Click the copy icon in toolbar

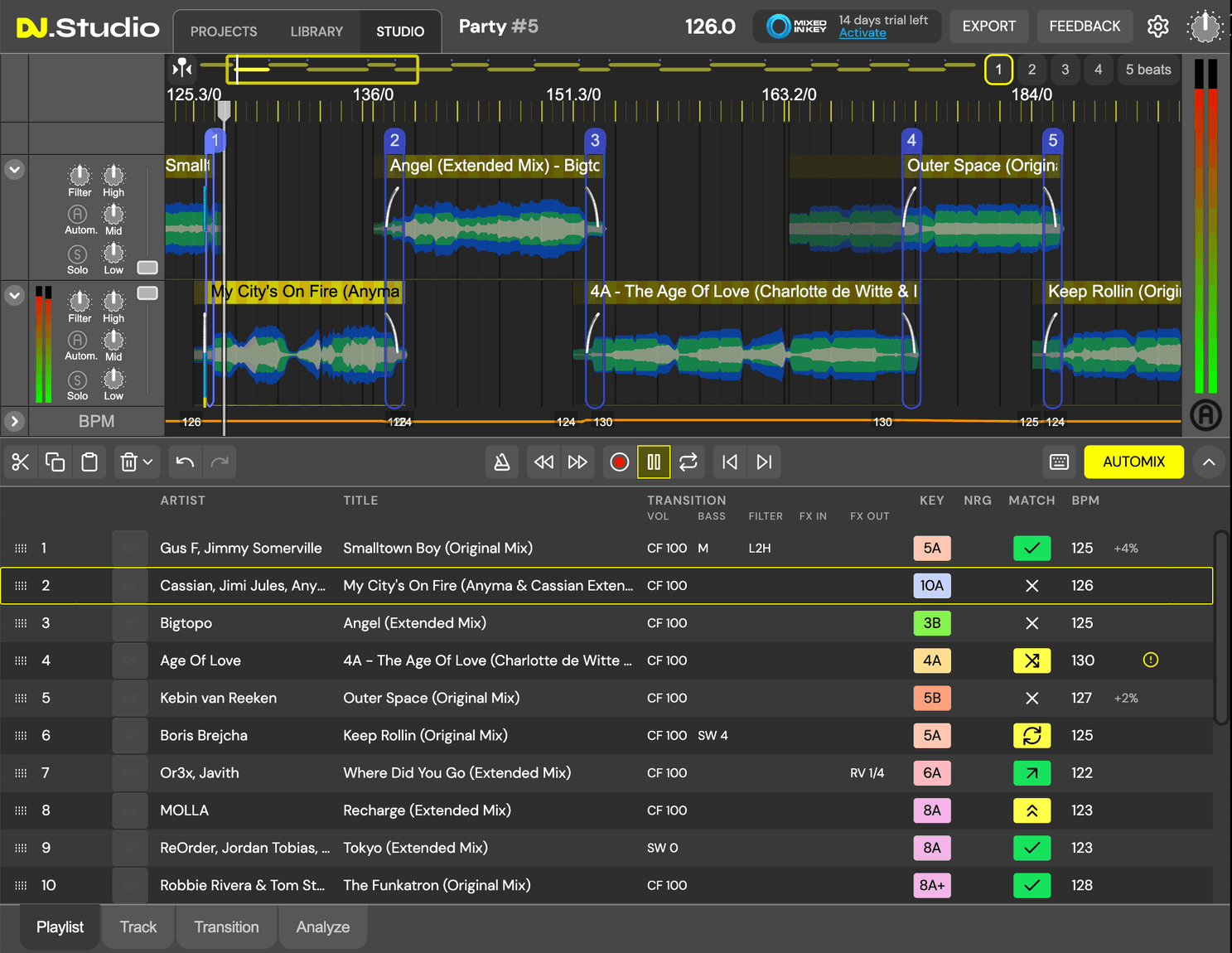tap(56, 462)
